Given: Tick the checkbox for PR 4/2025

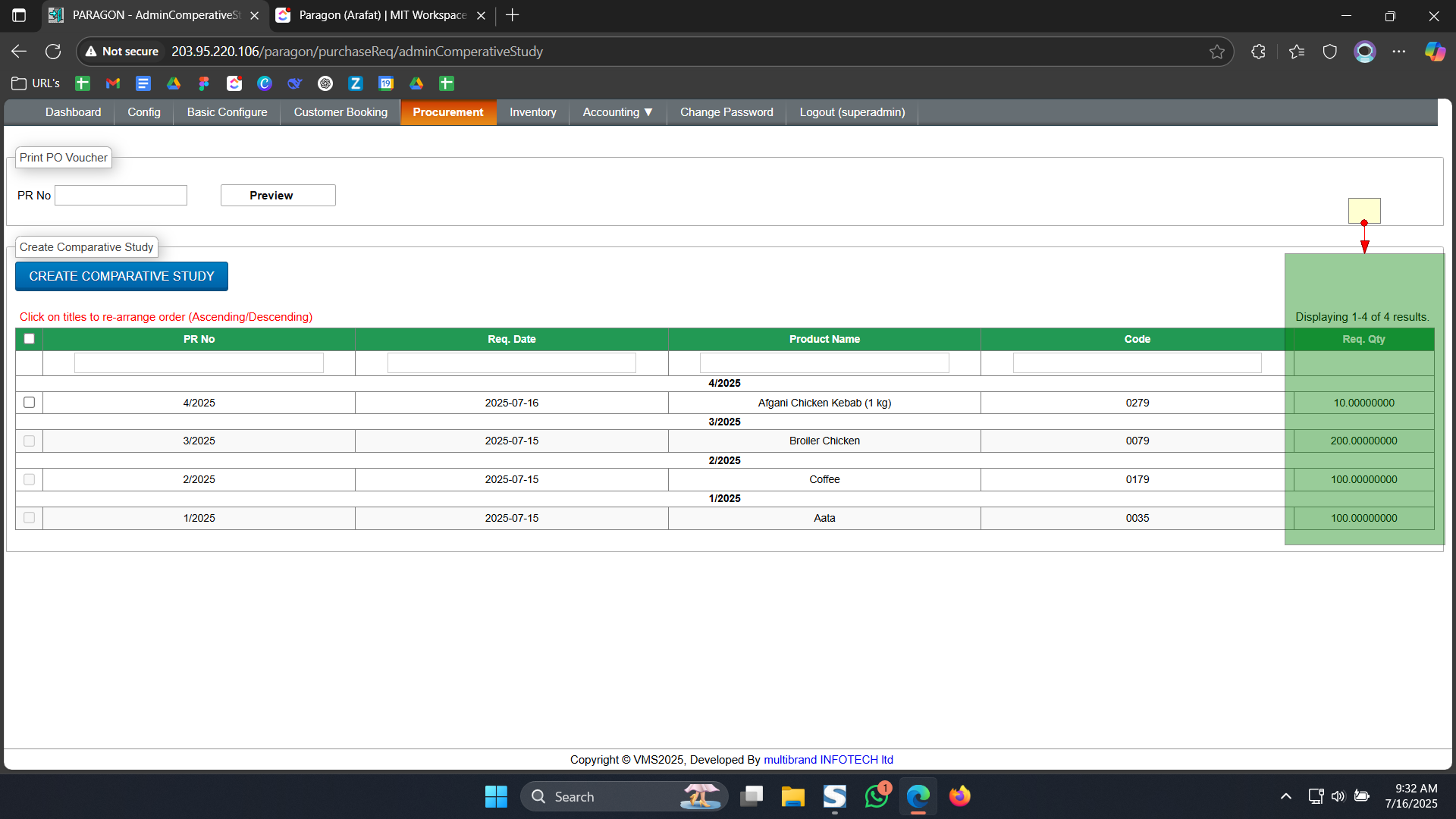Looking at the screenshot, I should pyautogui.click(x=29, y=403).
